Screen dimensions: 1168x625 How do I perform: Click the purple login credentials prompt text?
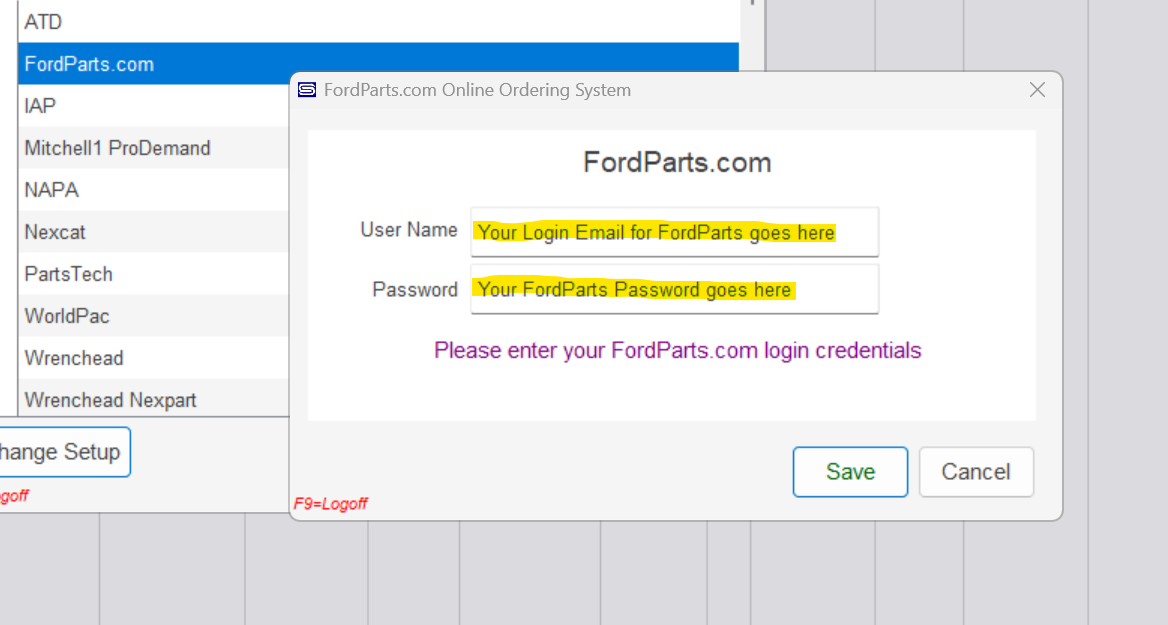click(678, 350)
